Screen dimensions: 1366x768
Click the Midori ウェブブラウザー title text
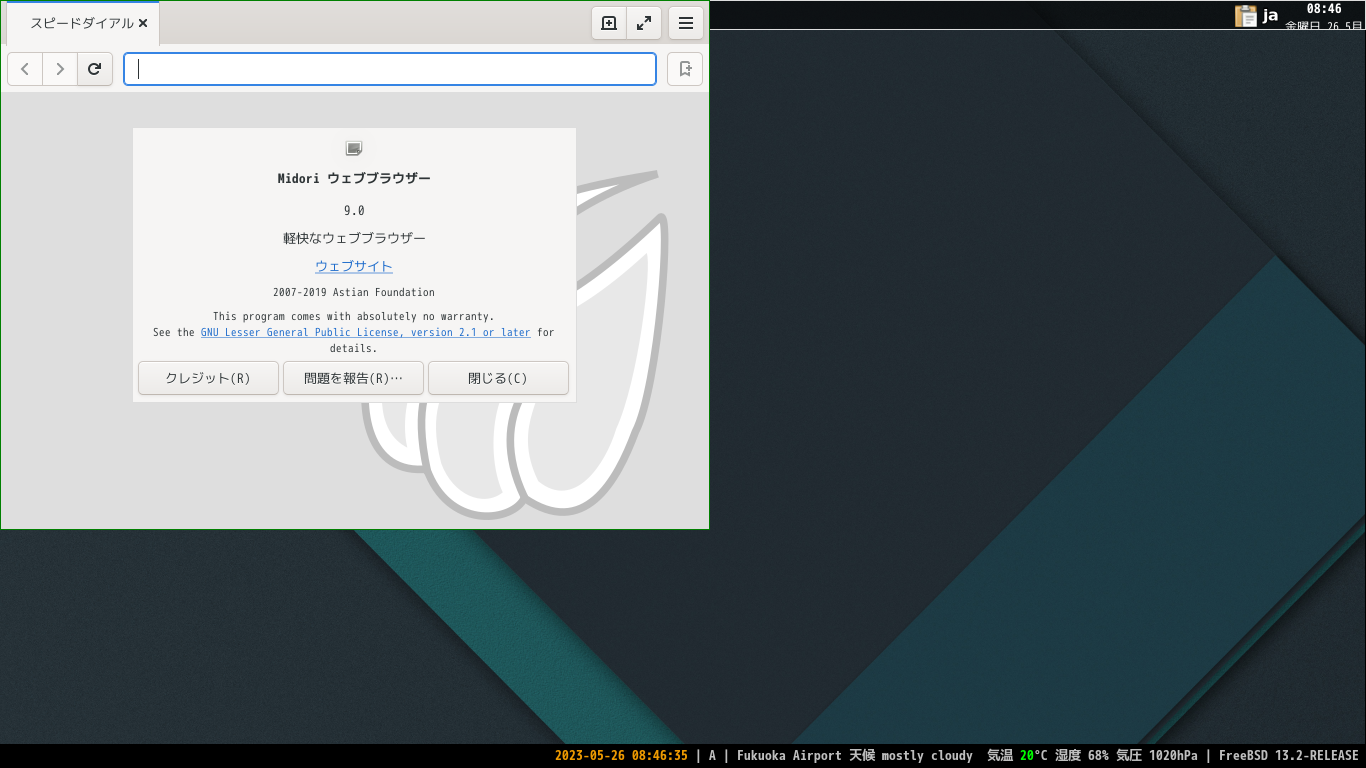point(354,178)
